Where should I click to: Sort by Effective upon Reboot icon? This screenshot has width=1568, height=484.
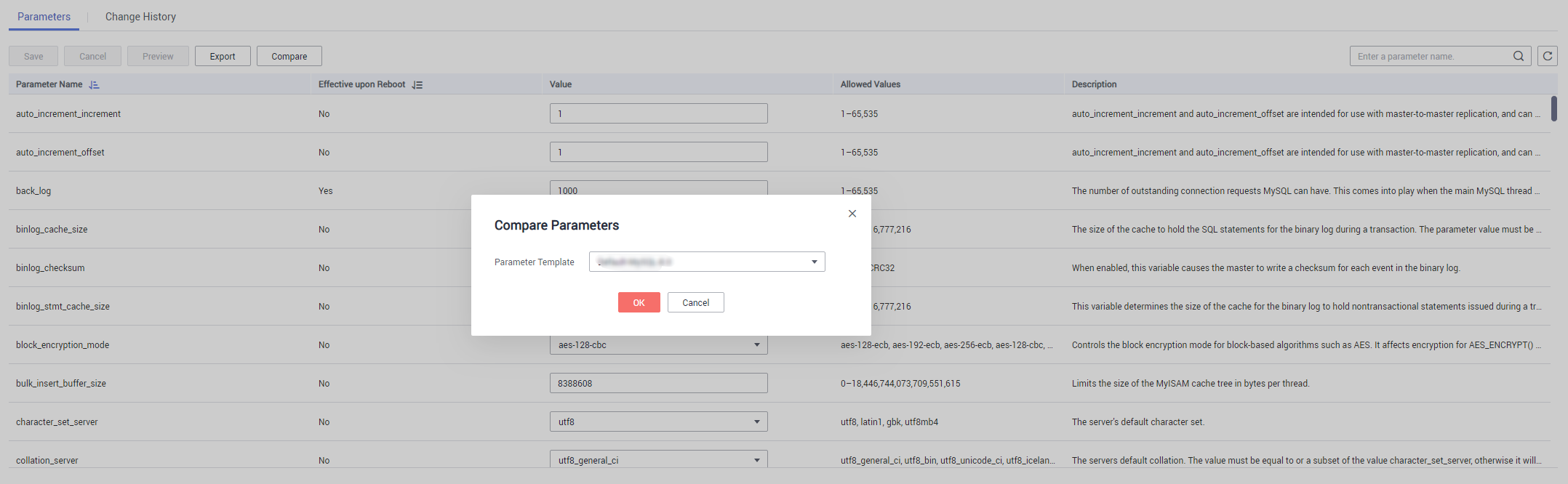pos(417,85)
